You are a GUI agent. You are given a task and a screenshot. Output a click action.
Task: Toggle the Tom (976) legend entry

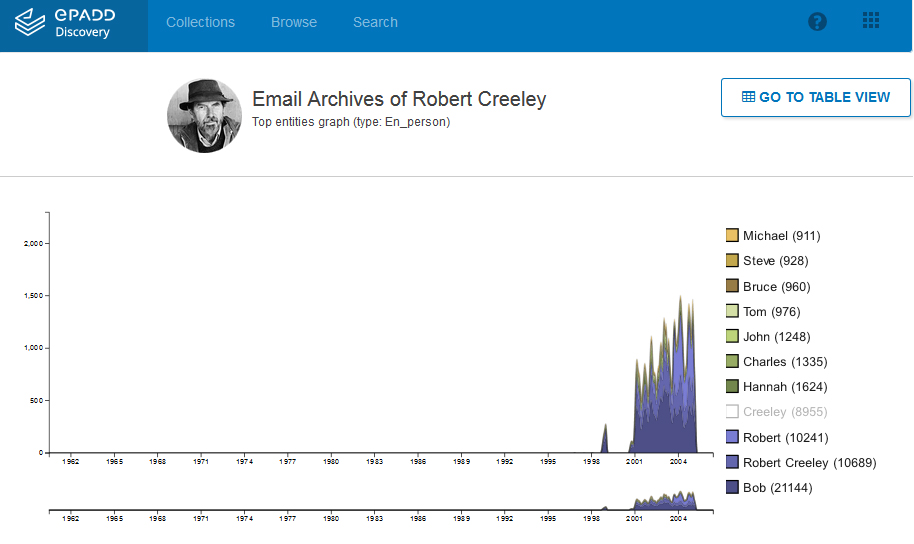[x=732, y=312]
